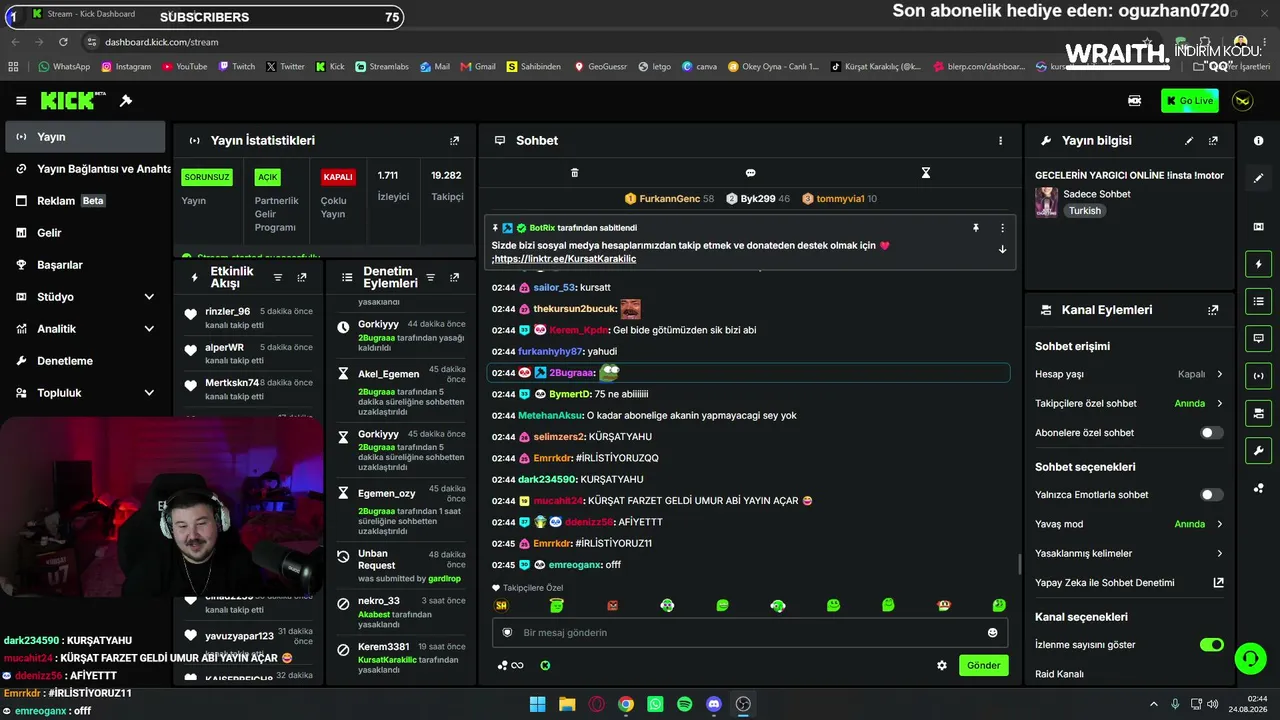Image resolution: width=1280 pixels, height=720 pixels.
Task: Click the info icon in right sidebar
Action: pyautogui.click(x=1258, y=141)
